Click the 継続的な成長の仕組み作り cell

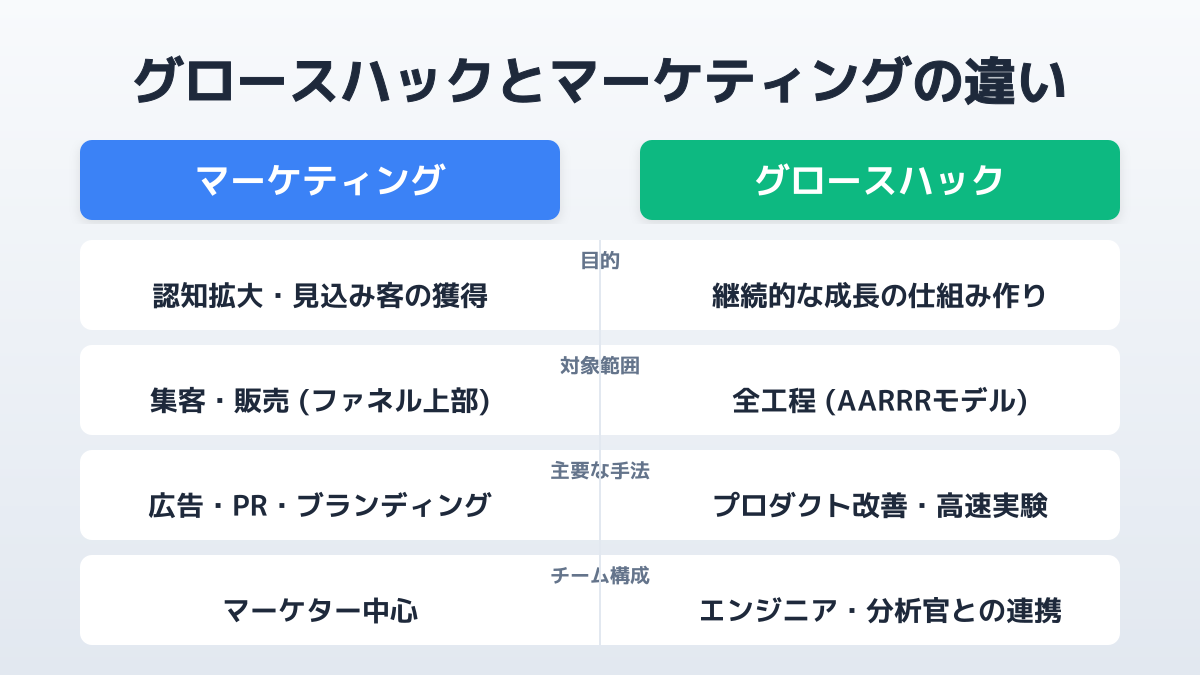tap(880, 296)
